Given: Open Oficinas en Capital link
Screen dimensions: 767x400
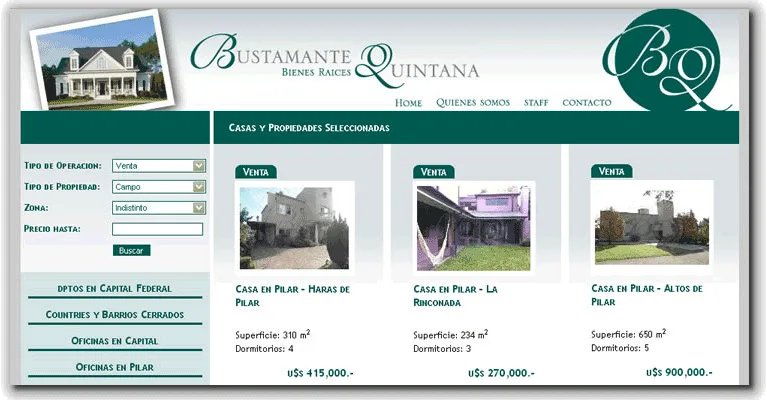Looking at the screenshot, I should pyautogui.click(x=115, y=341).
